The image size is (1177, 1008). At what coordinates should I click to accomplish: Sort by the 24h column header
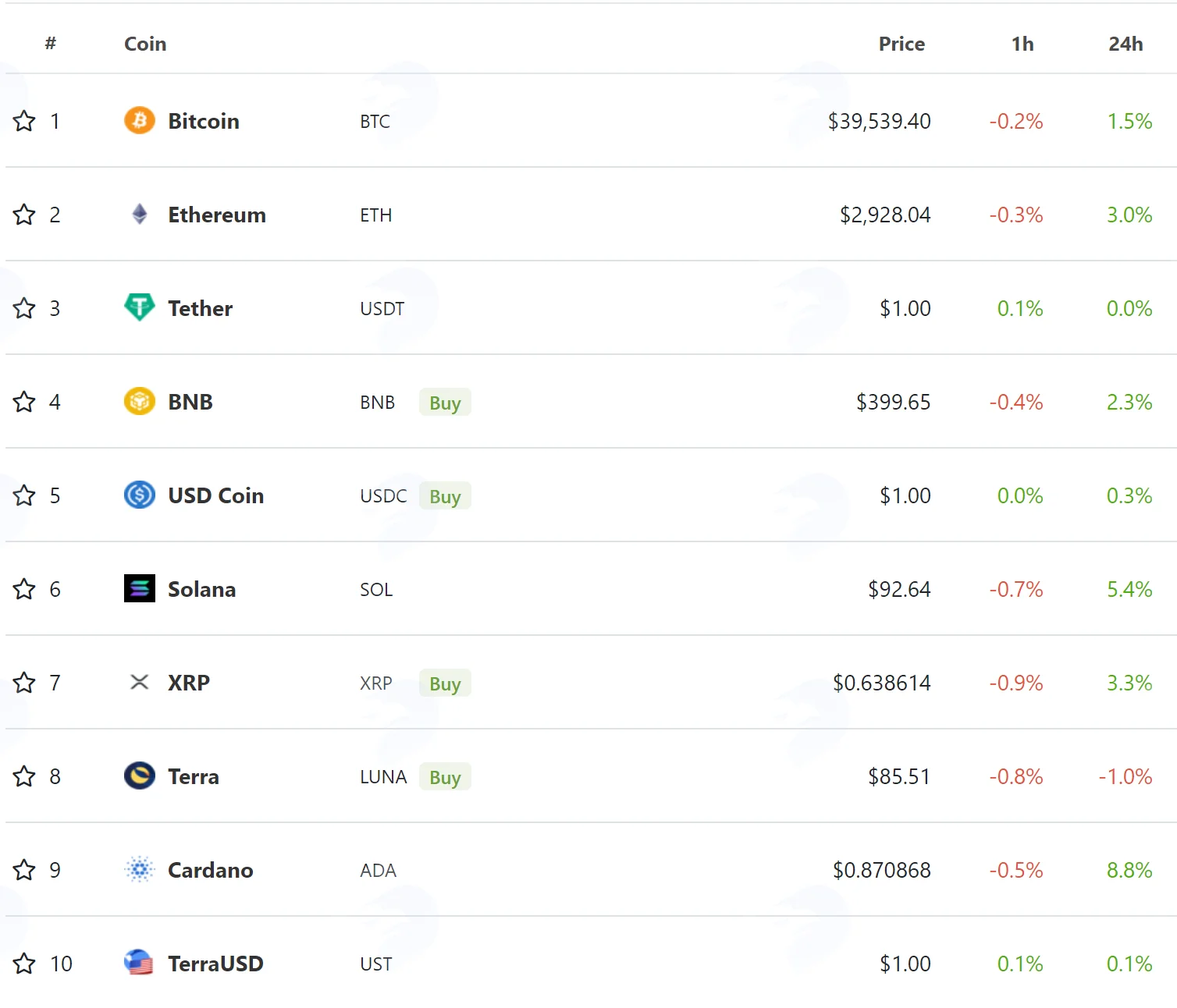pos(1125,44)
